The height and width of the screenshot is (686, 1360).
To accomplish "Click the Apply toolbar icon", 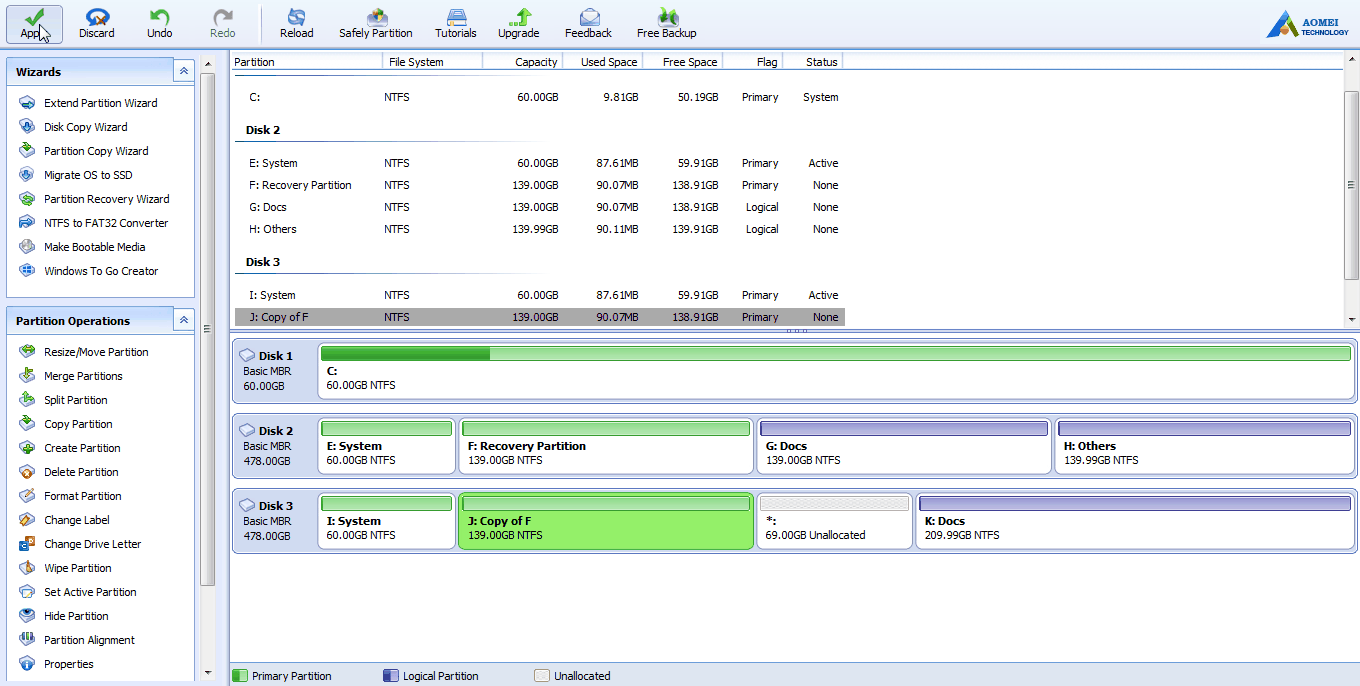I will 34,22.
